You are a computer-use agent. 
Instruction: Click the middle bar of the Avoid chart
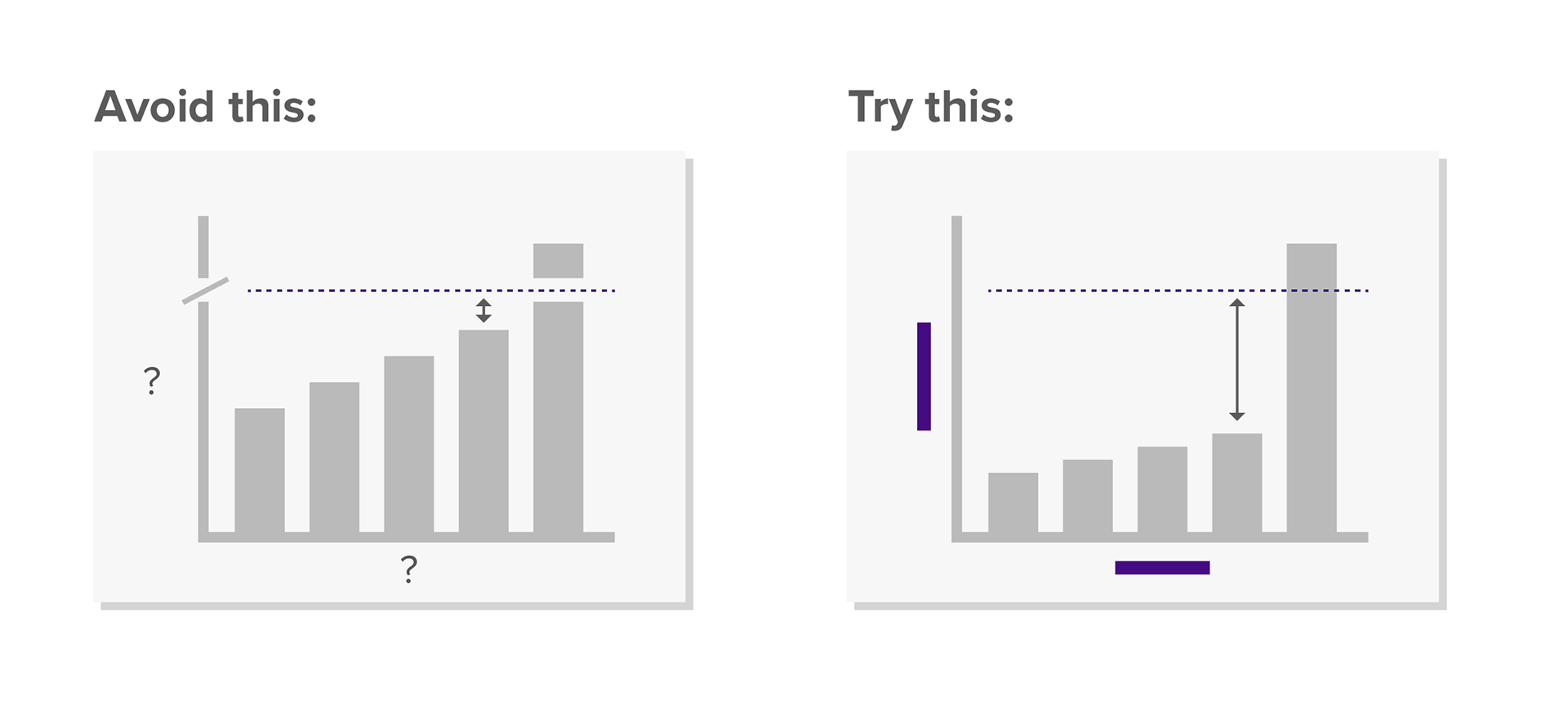tap(409, 444)
